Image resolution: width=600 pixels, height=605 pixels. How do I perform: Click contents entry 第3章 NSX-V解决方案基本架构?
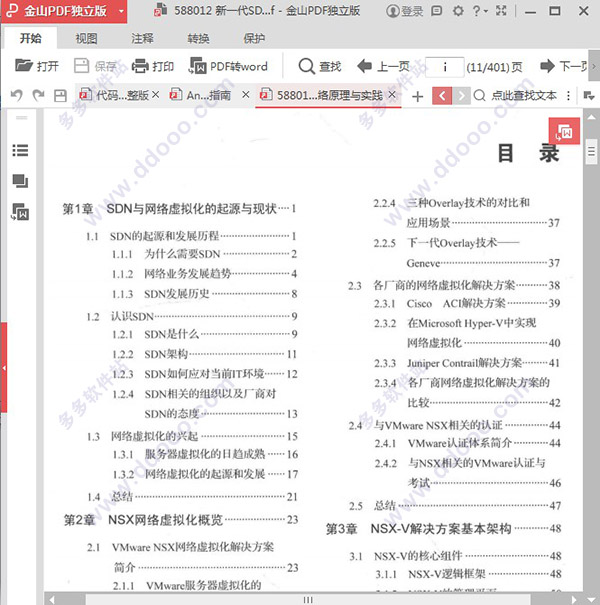[443, 529]
